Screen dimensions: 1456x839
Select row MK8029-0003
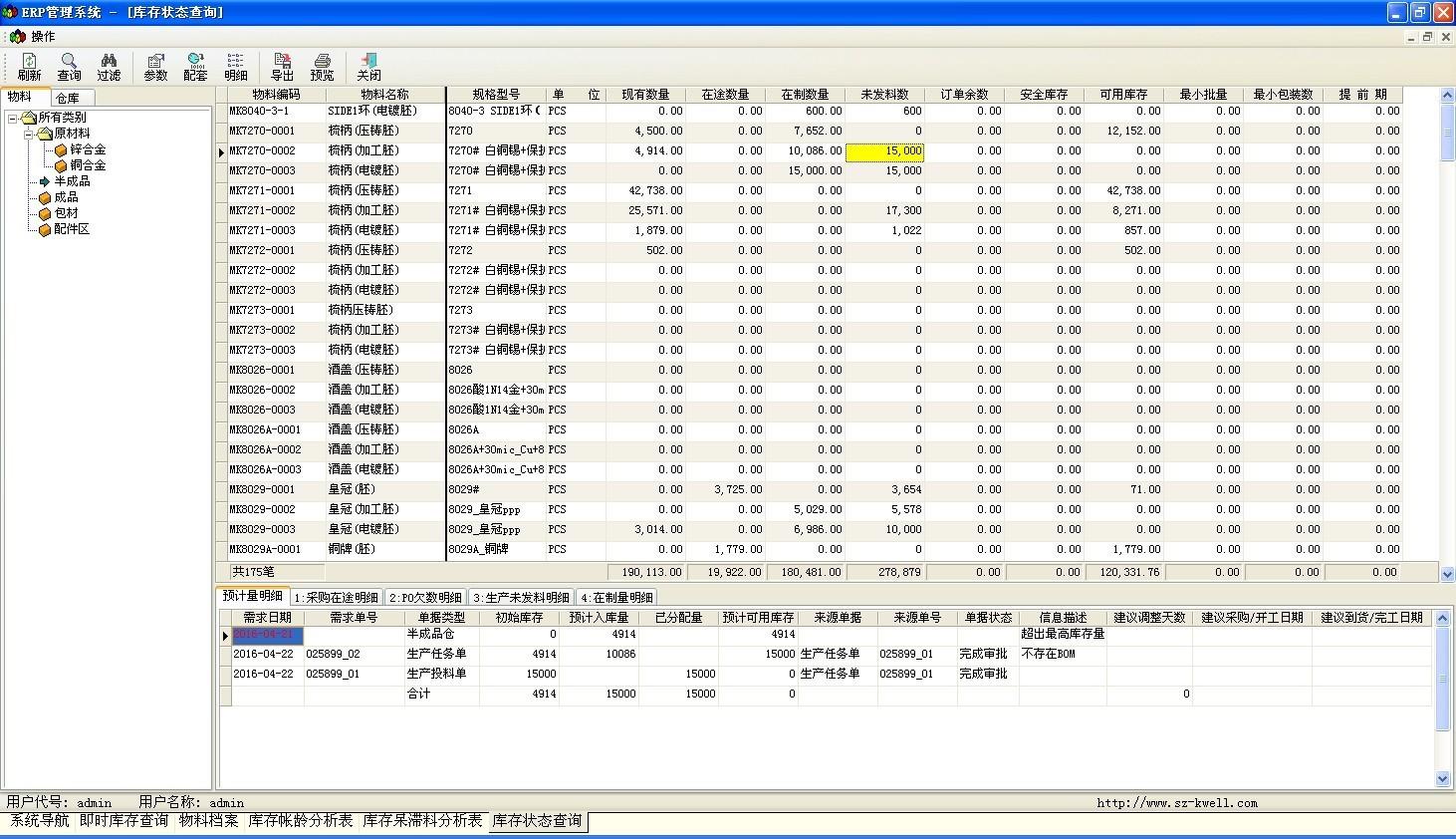coord(809,529)
